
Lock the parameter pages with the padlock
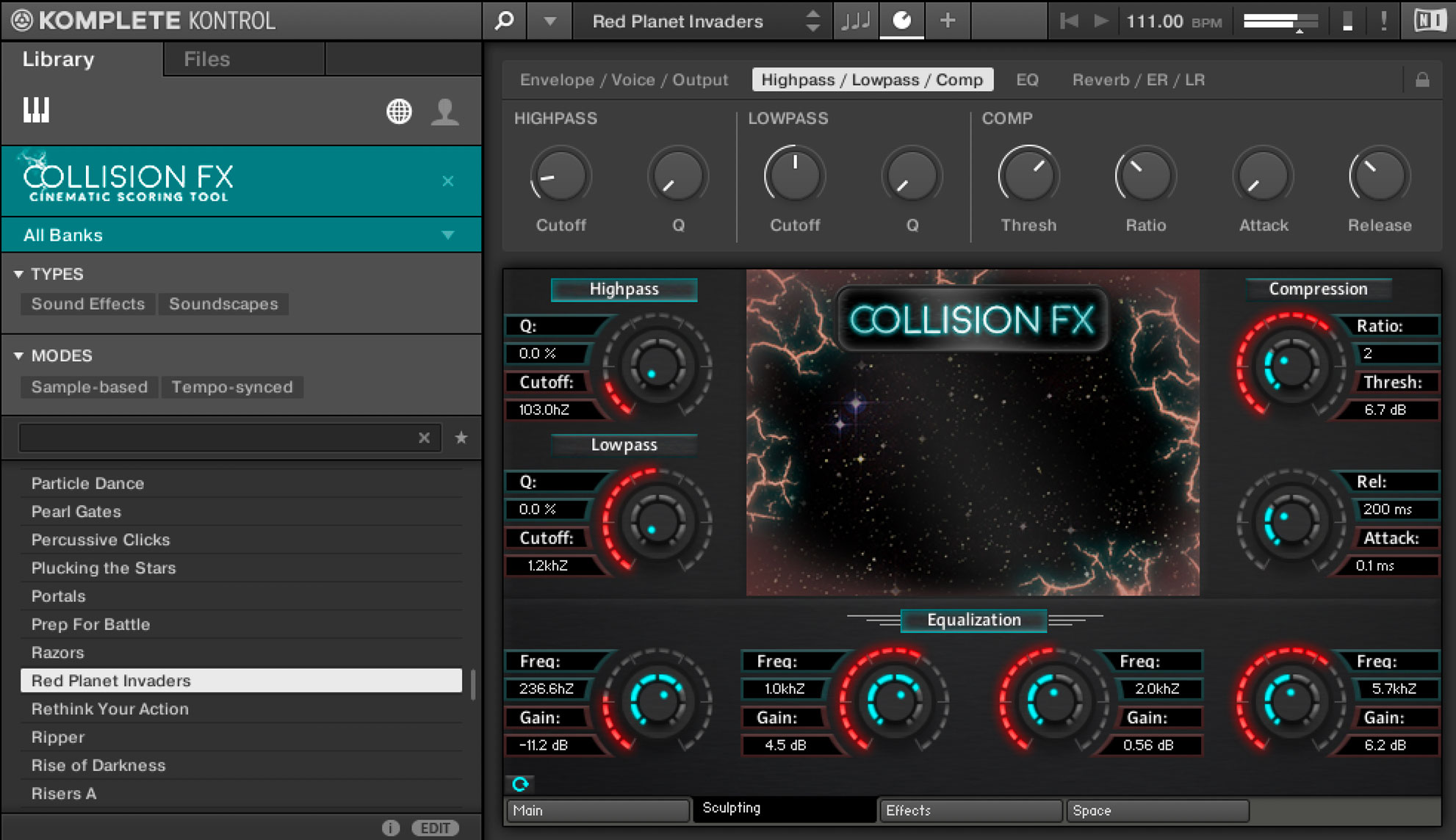(1423, 79)
